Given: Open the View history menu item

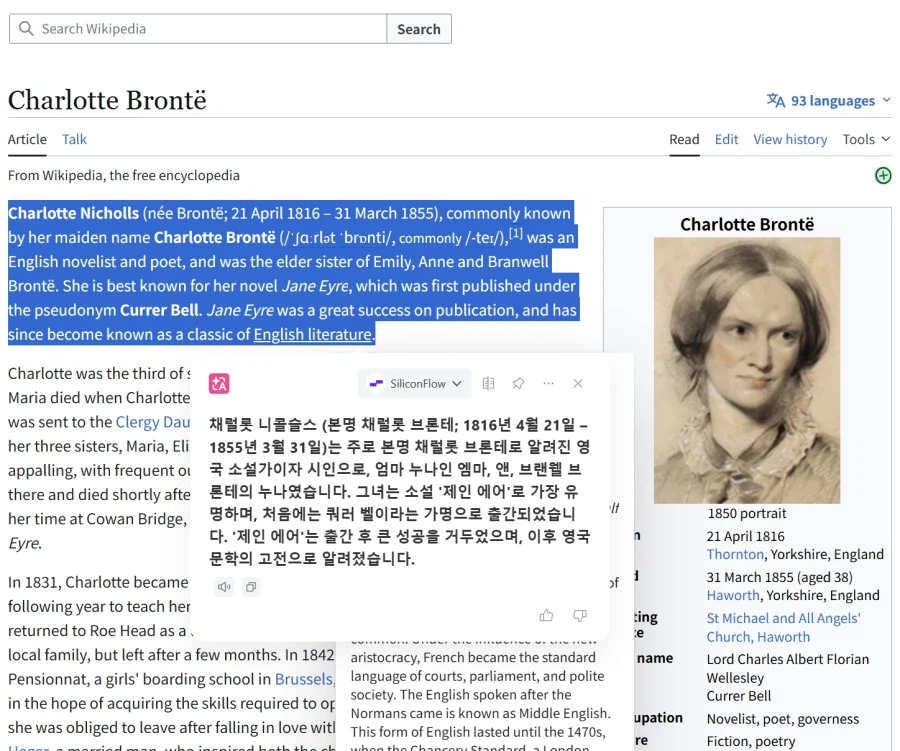Looking at the screenshot, I should coord(790,139).
